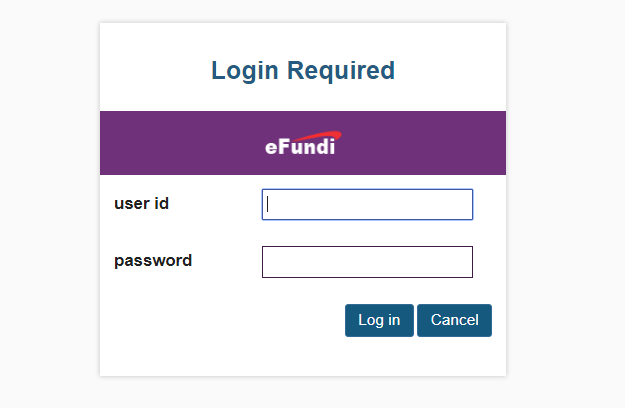Activate the empty password text box

367,262
